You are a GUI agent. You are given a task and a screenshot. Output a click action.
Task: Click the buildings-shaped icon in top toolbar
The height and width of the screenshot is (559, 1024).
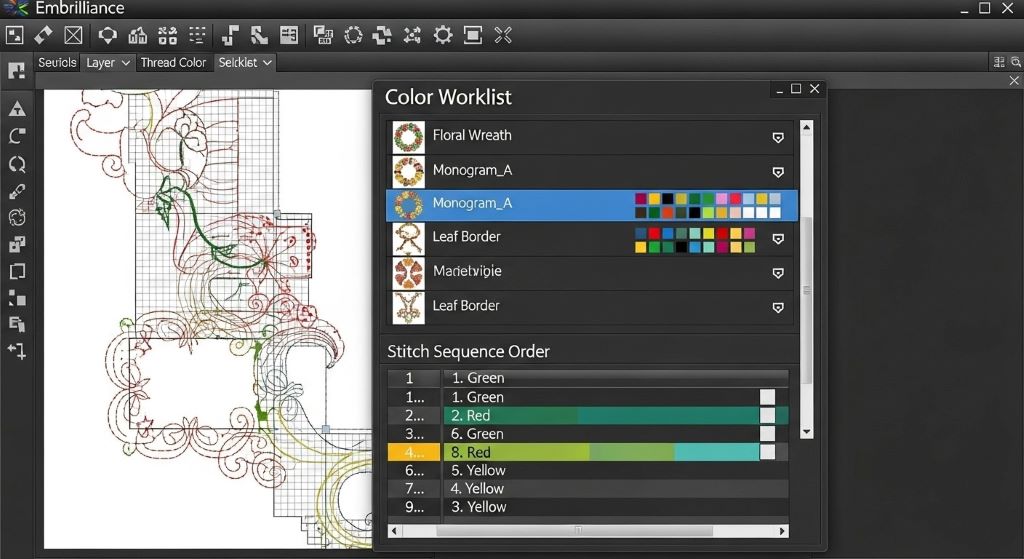pos(138,35)
